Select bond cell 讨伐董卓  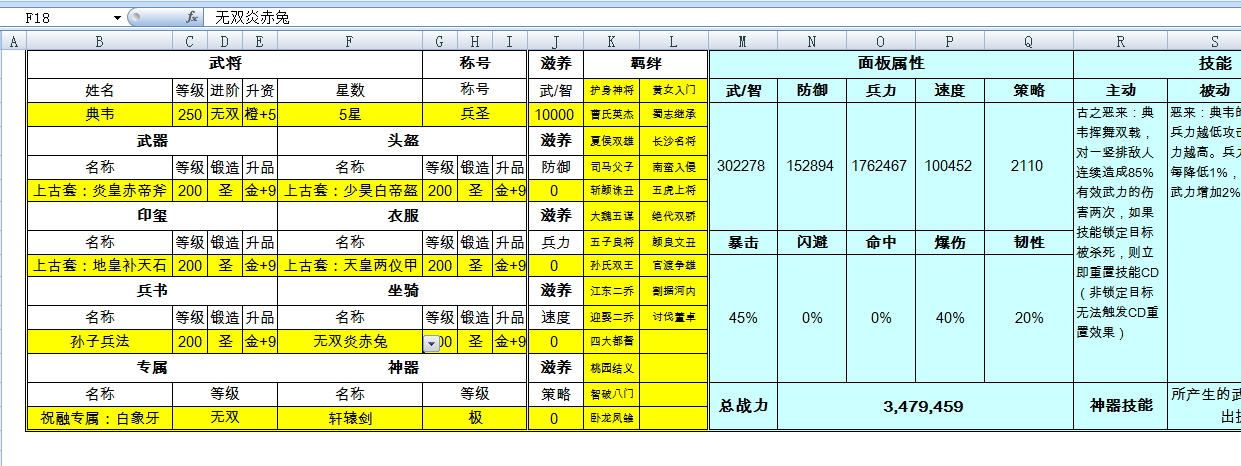(674, 317)
